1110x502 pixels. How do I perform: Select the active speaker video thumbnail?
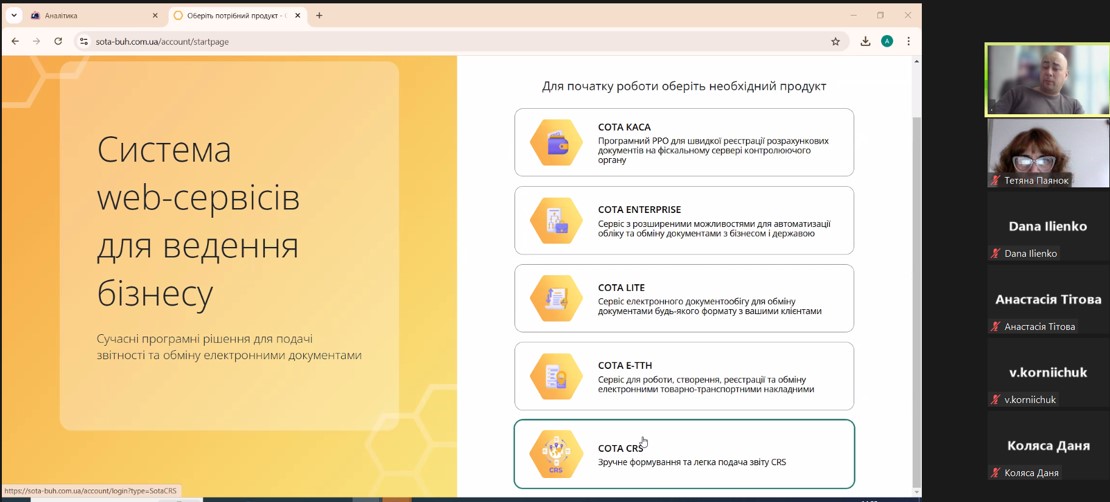tap(1048, 79)
